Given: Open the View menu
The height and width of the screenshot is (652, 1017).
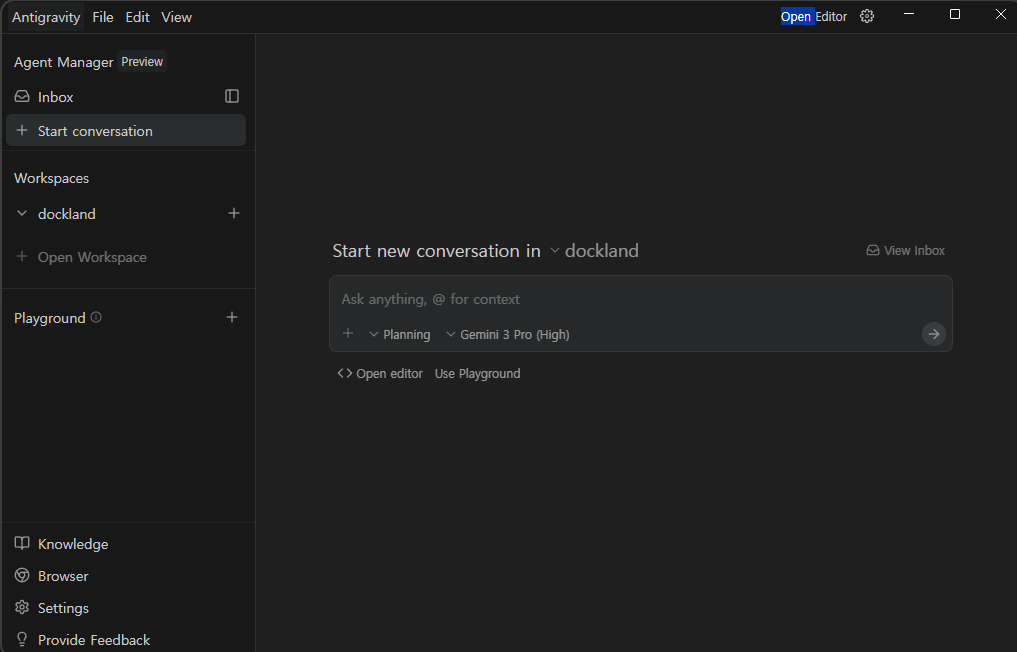Looking at the screenshot, I should pyautogui.click(x=176, y=17).
